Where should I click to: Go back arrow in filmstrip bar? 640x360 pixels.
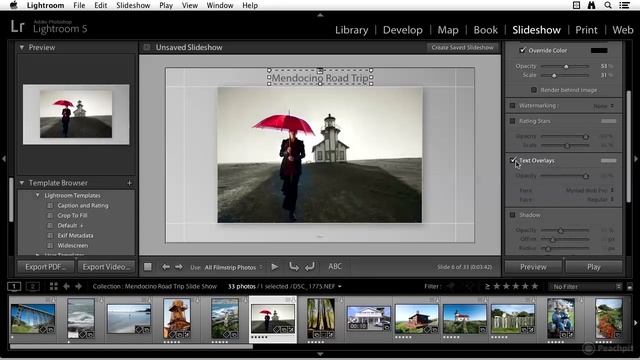[66, 287]
